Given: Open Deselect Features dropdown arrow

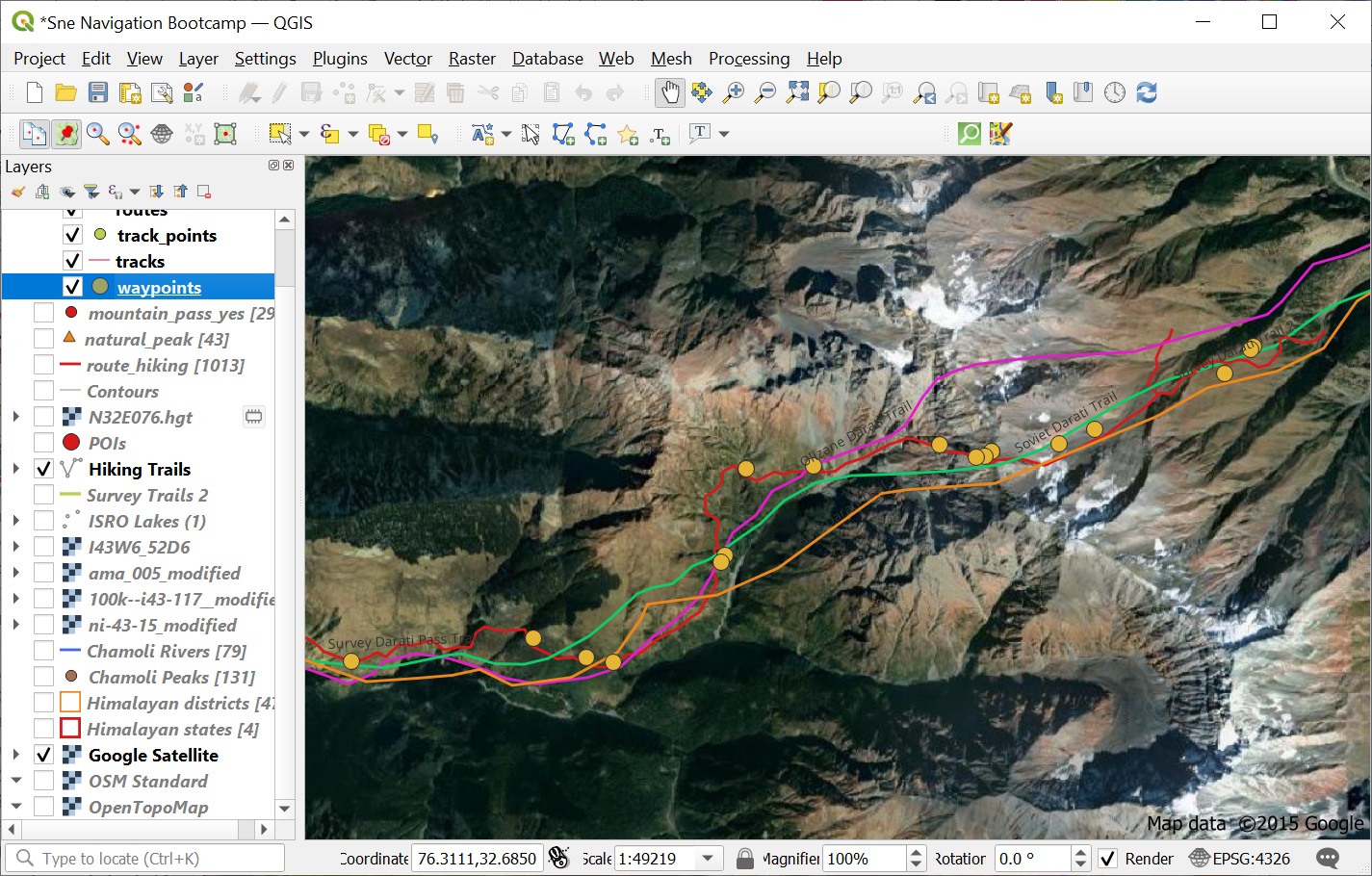Looking at the screenshot, I should (x=402, y=134).
